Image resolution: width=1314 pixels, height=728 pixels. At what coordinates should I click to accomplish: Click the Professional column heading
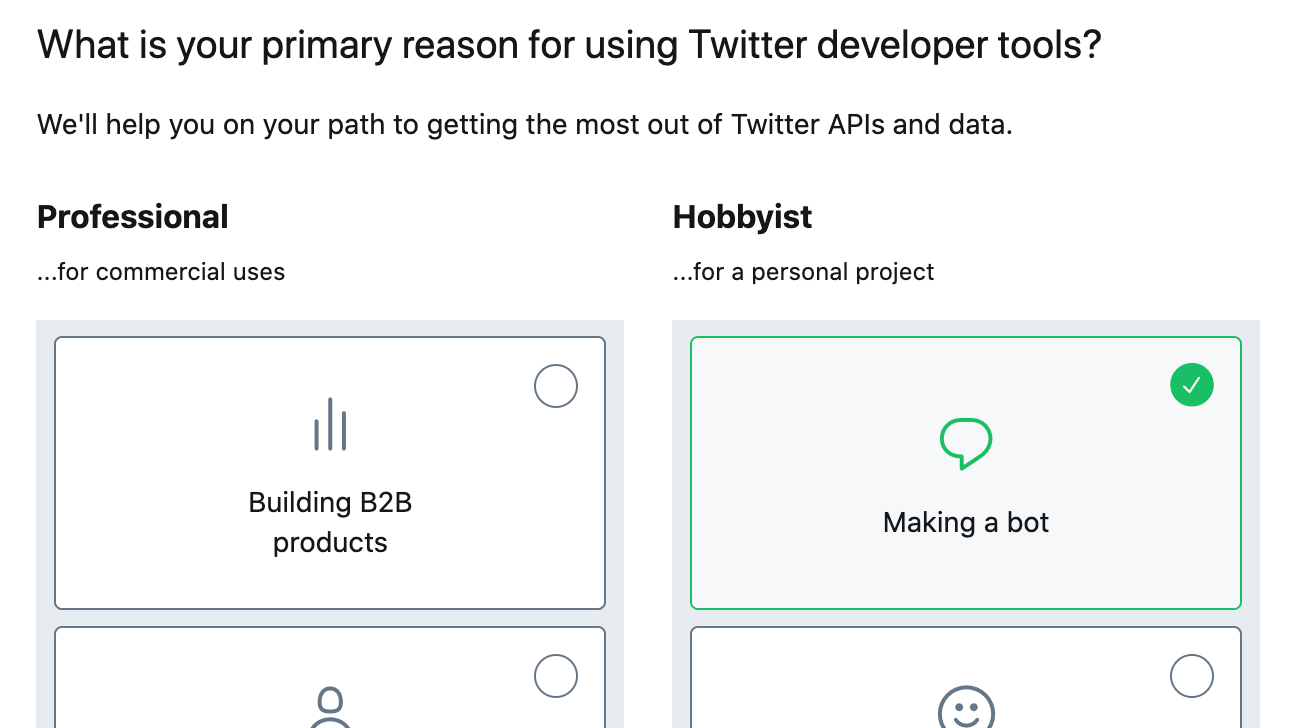click(133, 217)
